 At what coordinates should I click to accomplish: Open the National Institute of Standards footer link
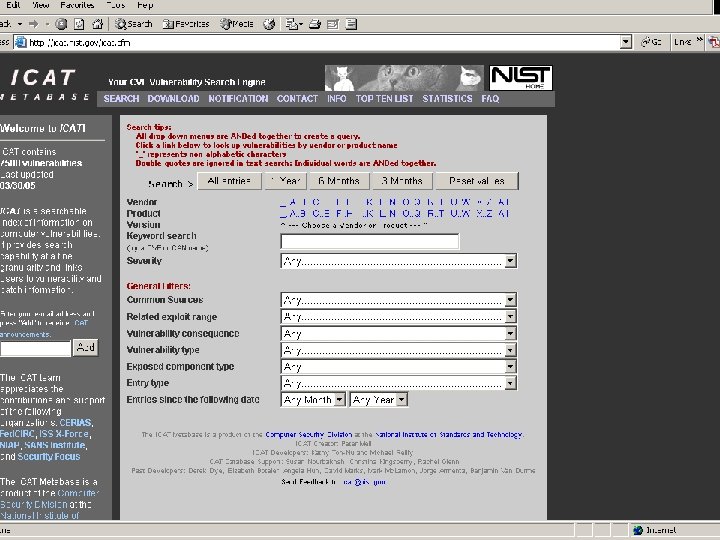(449, 434)
